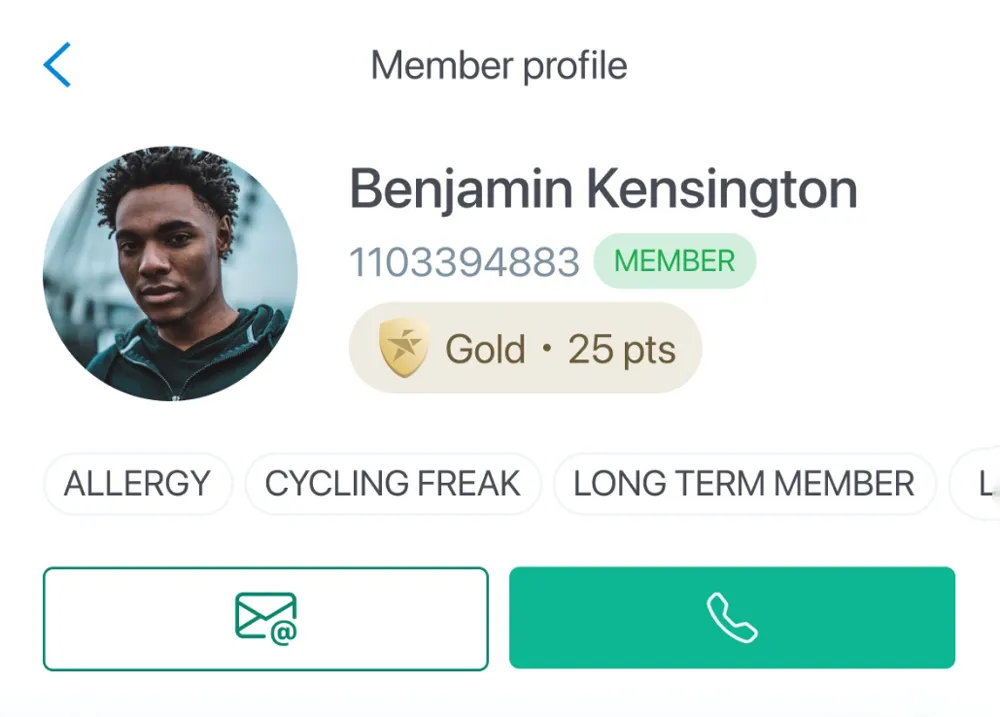
Task: Select the CYCLING FREAK tag
Action: (392, 484)
